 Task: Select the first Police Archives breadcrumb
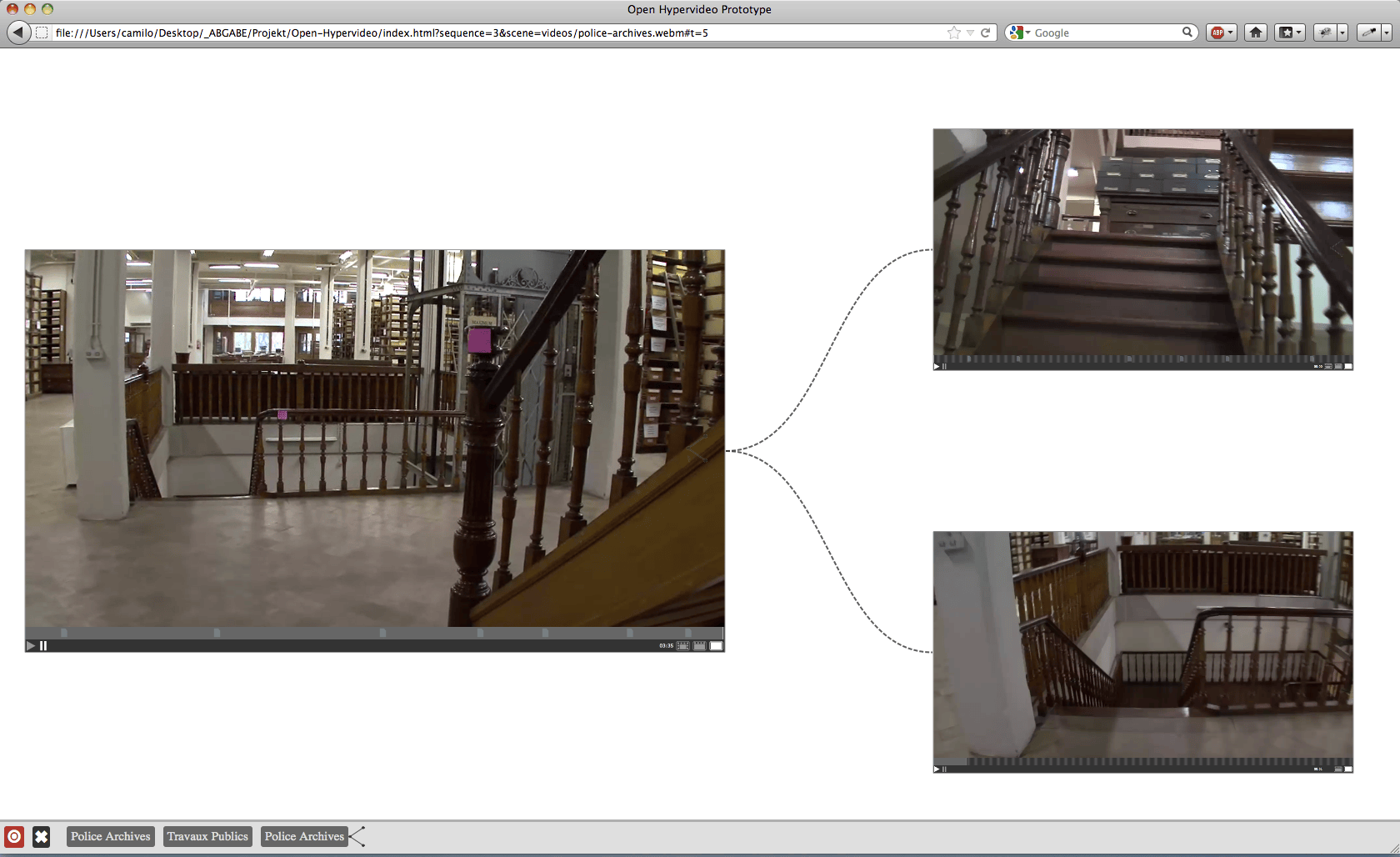tap(110, 836)
